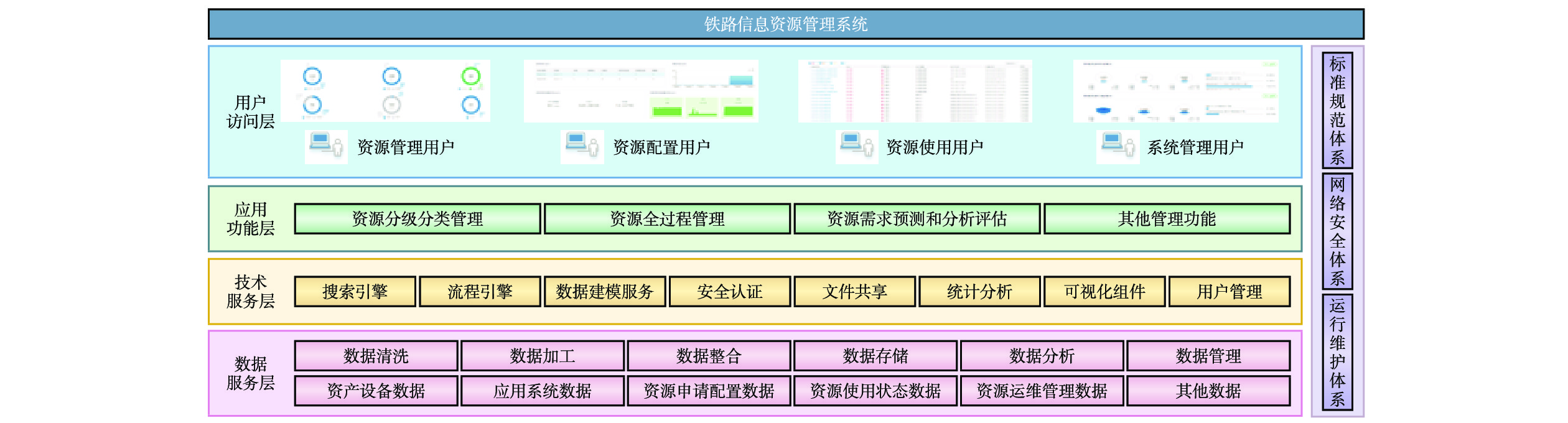1568x423 pixels.
Task: Click the 铁路信息资源管理系统 title bar
Action: 785,24
